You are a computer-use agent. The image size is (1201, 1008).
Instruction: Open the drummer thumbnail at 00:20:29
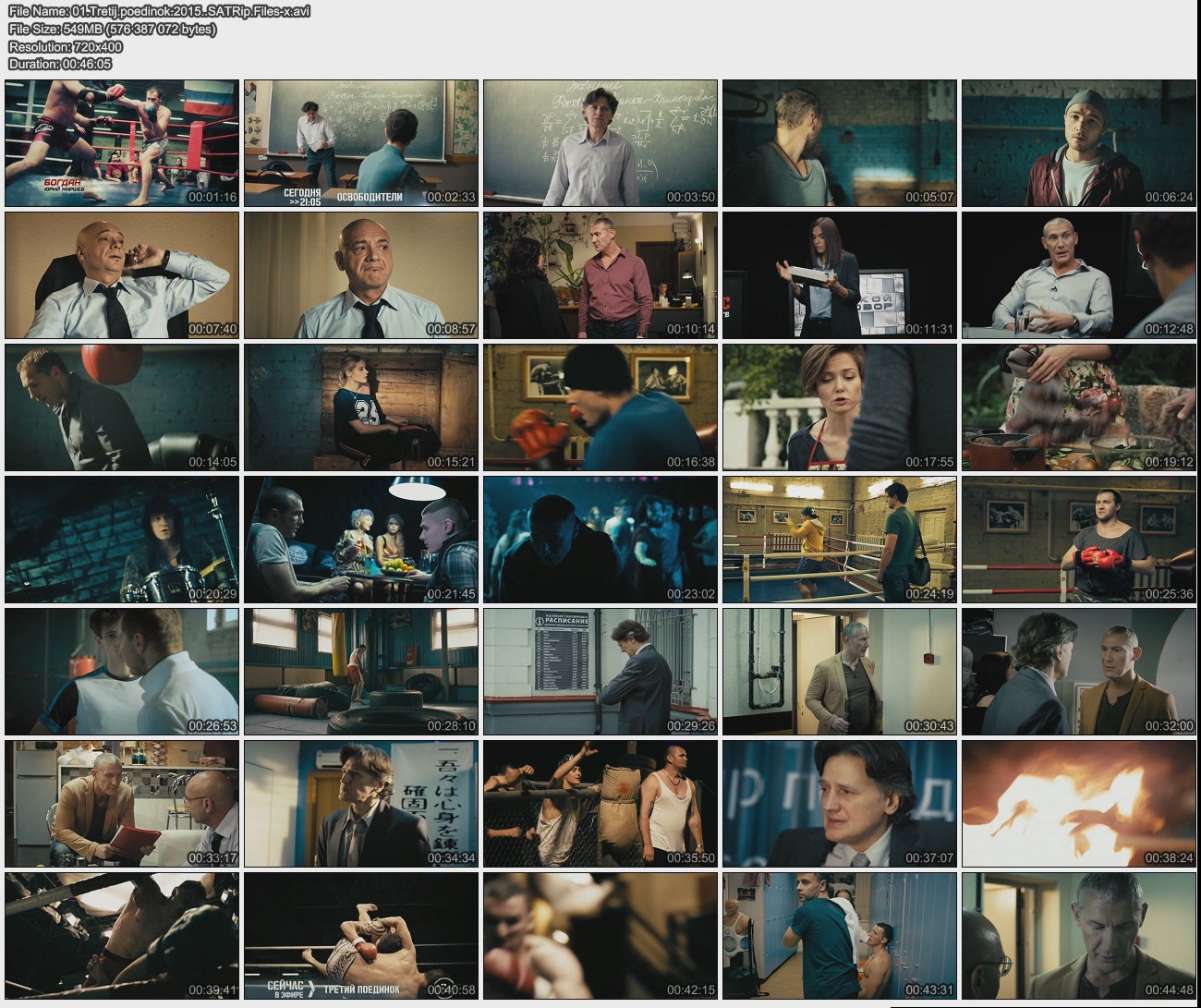pyautogui.click(x=122, y=540)
